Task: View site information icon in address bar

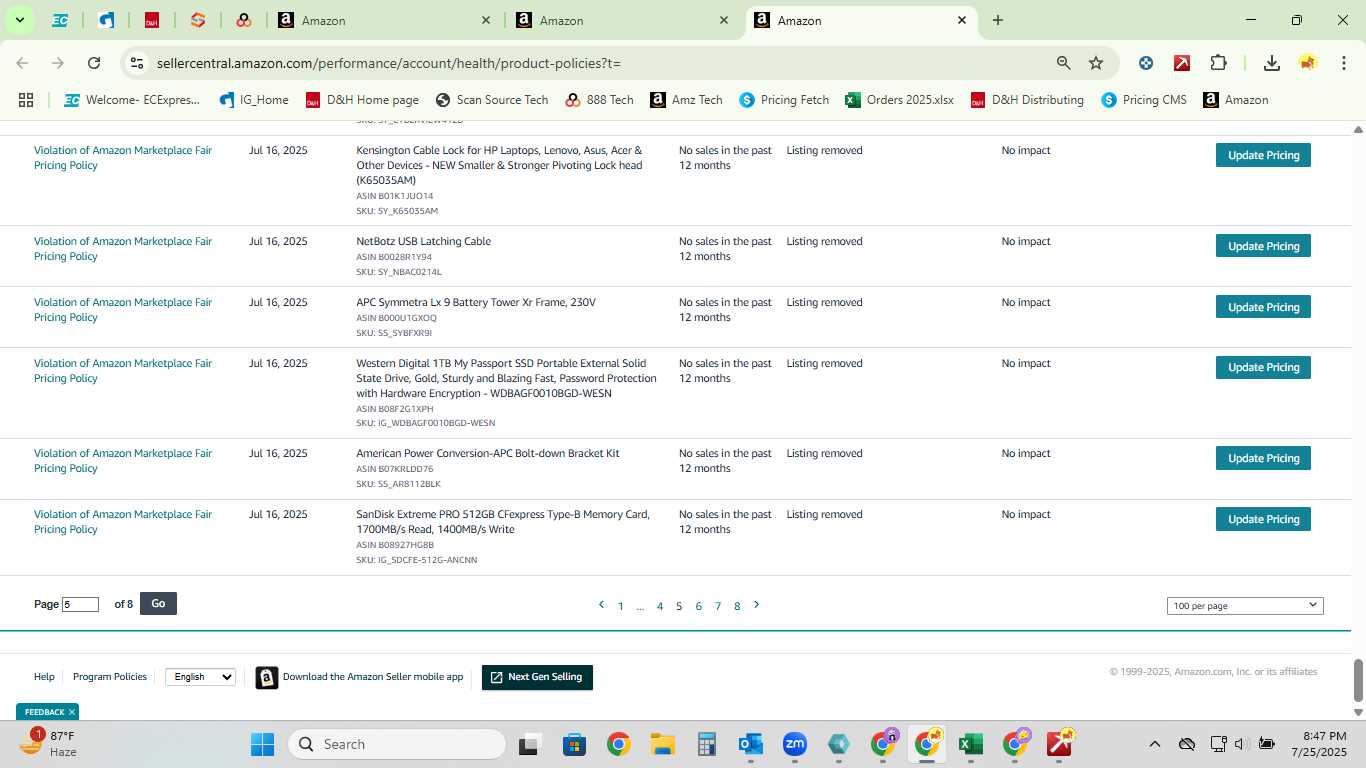Action: tap(137, 63)
